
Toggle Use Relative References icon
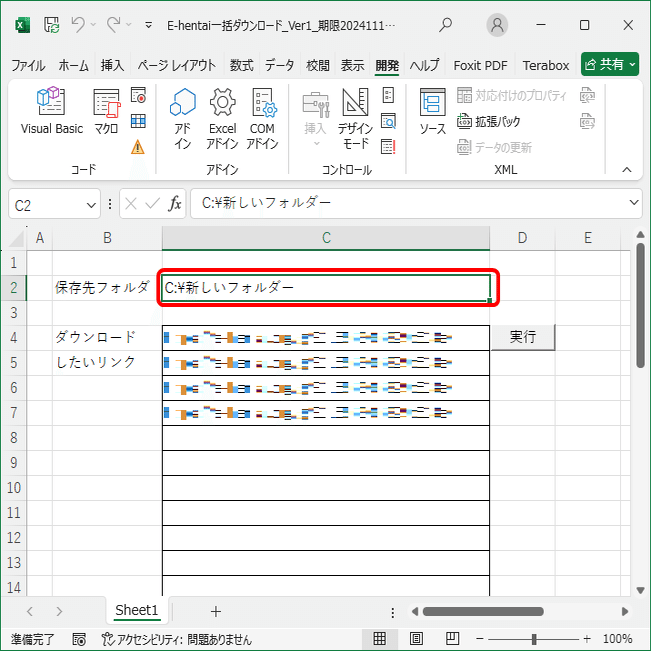tap(138, 121)
